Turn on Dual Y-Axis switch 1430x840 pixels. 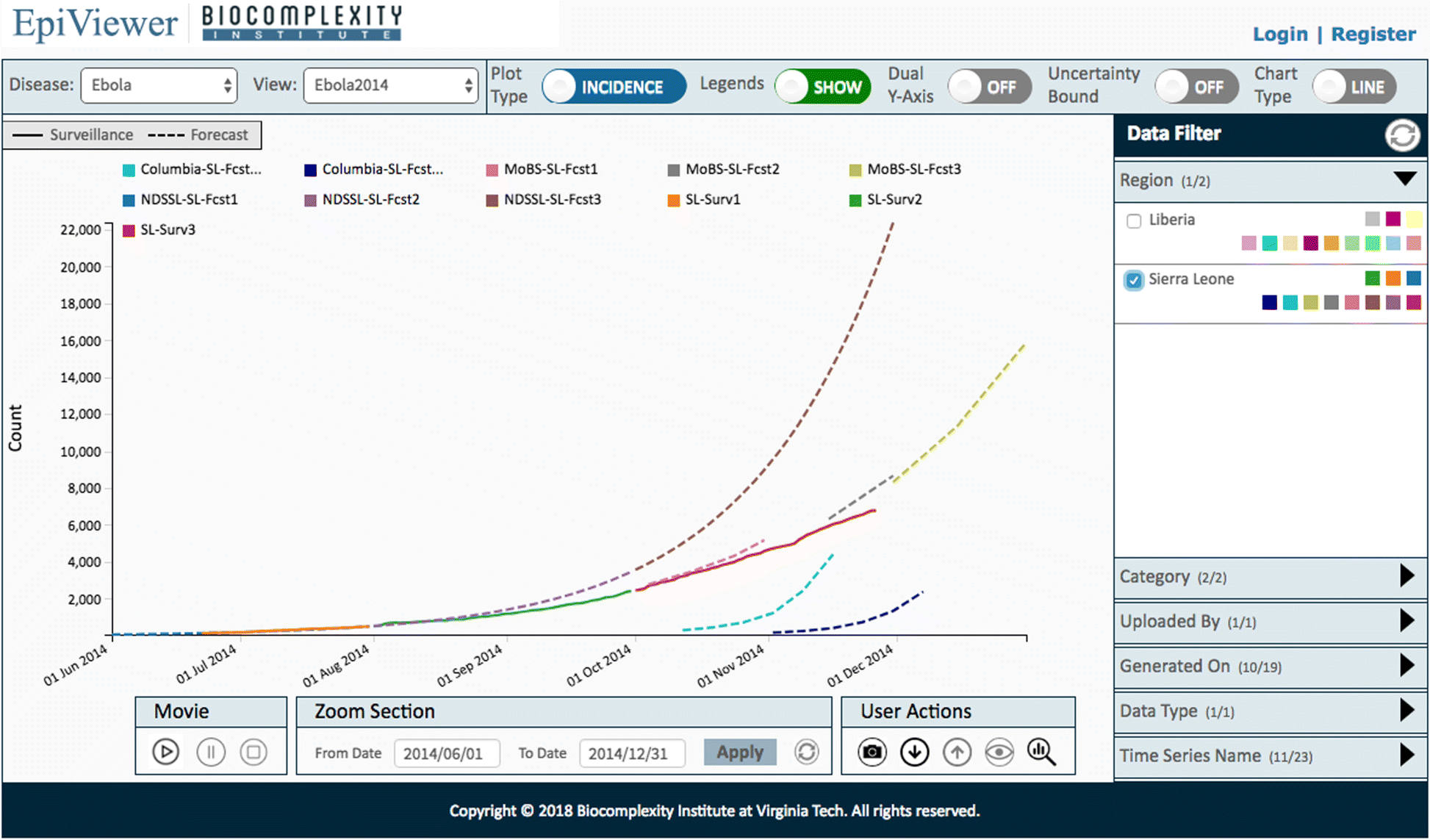(x=990, y=87)
